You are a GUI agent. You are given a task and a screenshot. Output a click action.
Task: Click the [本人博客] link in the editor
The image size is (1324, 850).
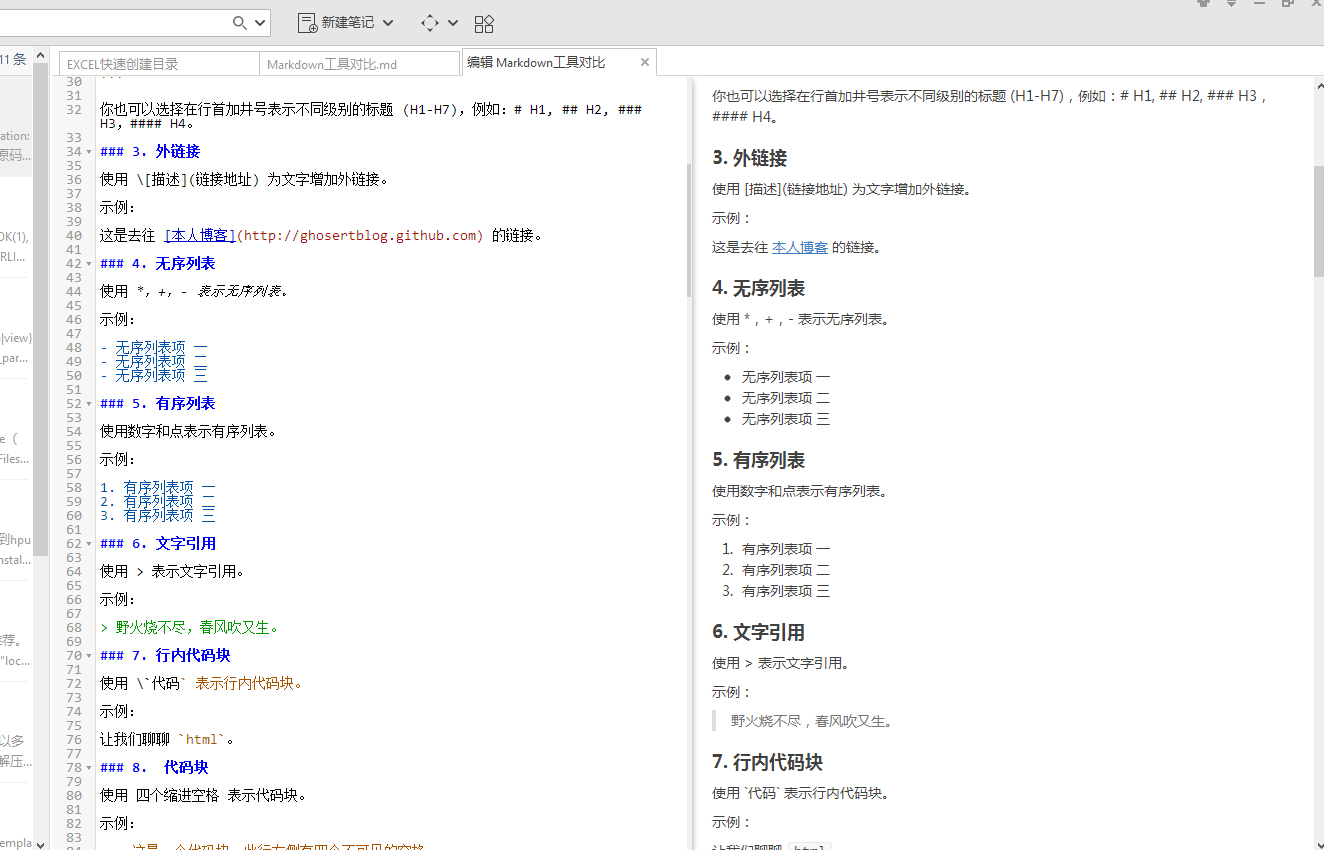199,236
